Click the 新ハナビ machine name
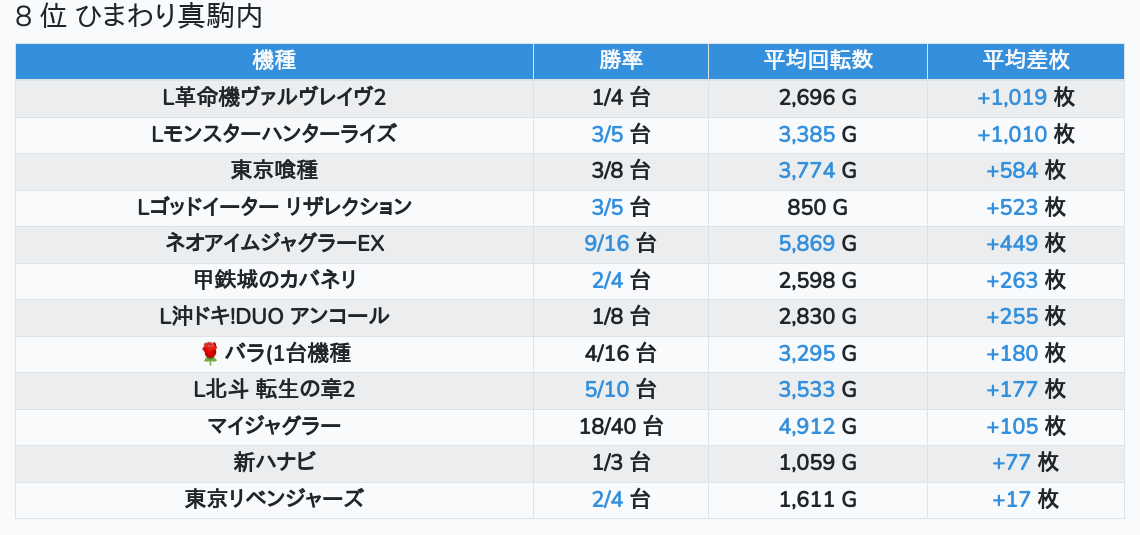1140x535 pixels. click(x=274, y=463)
